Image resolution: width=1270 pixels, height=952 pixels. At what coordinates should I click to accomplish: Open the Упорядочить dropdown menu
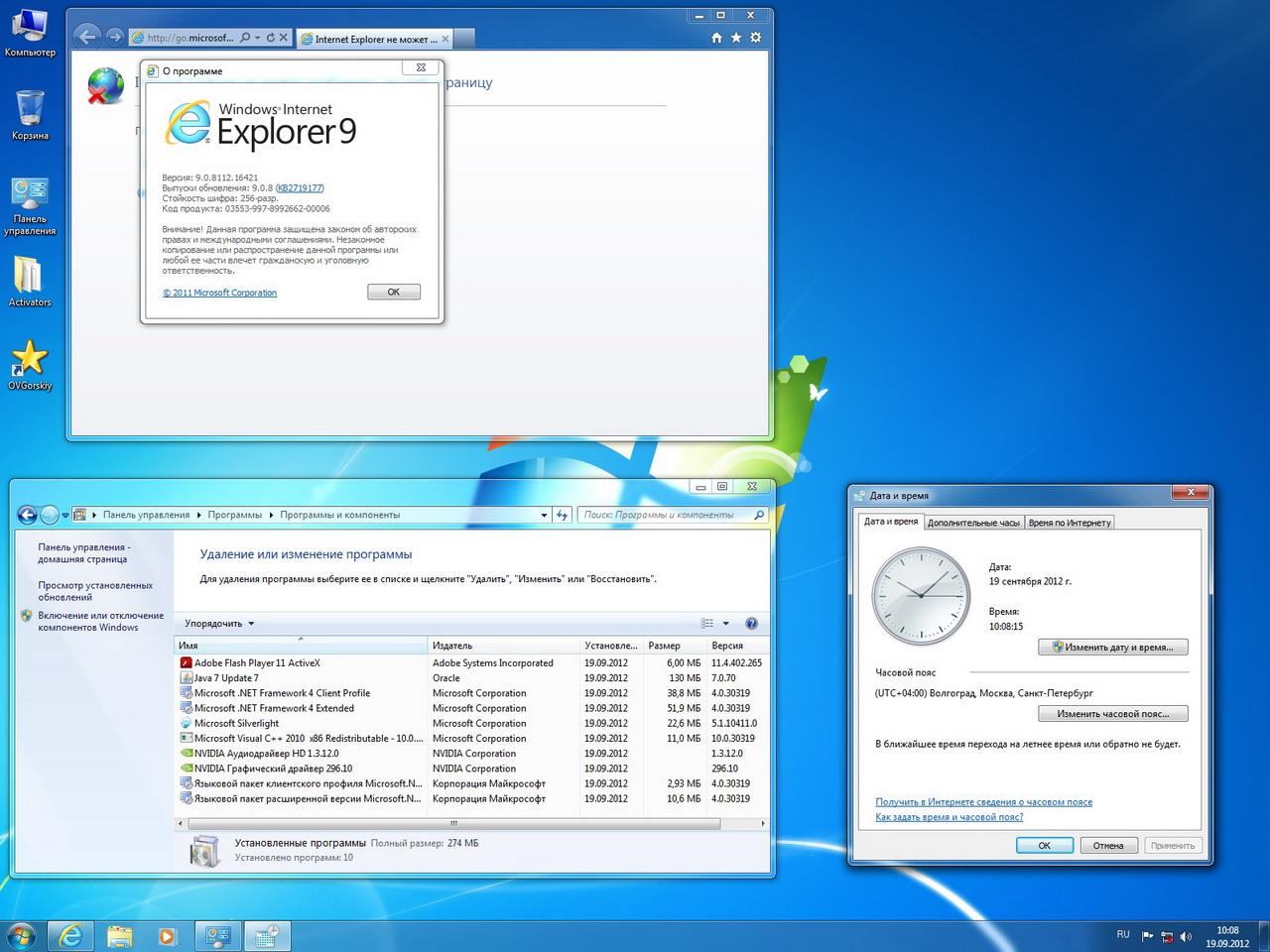pyautogui.click(x=219, y=624)
